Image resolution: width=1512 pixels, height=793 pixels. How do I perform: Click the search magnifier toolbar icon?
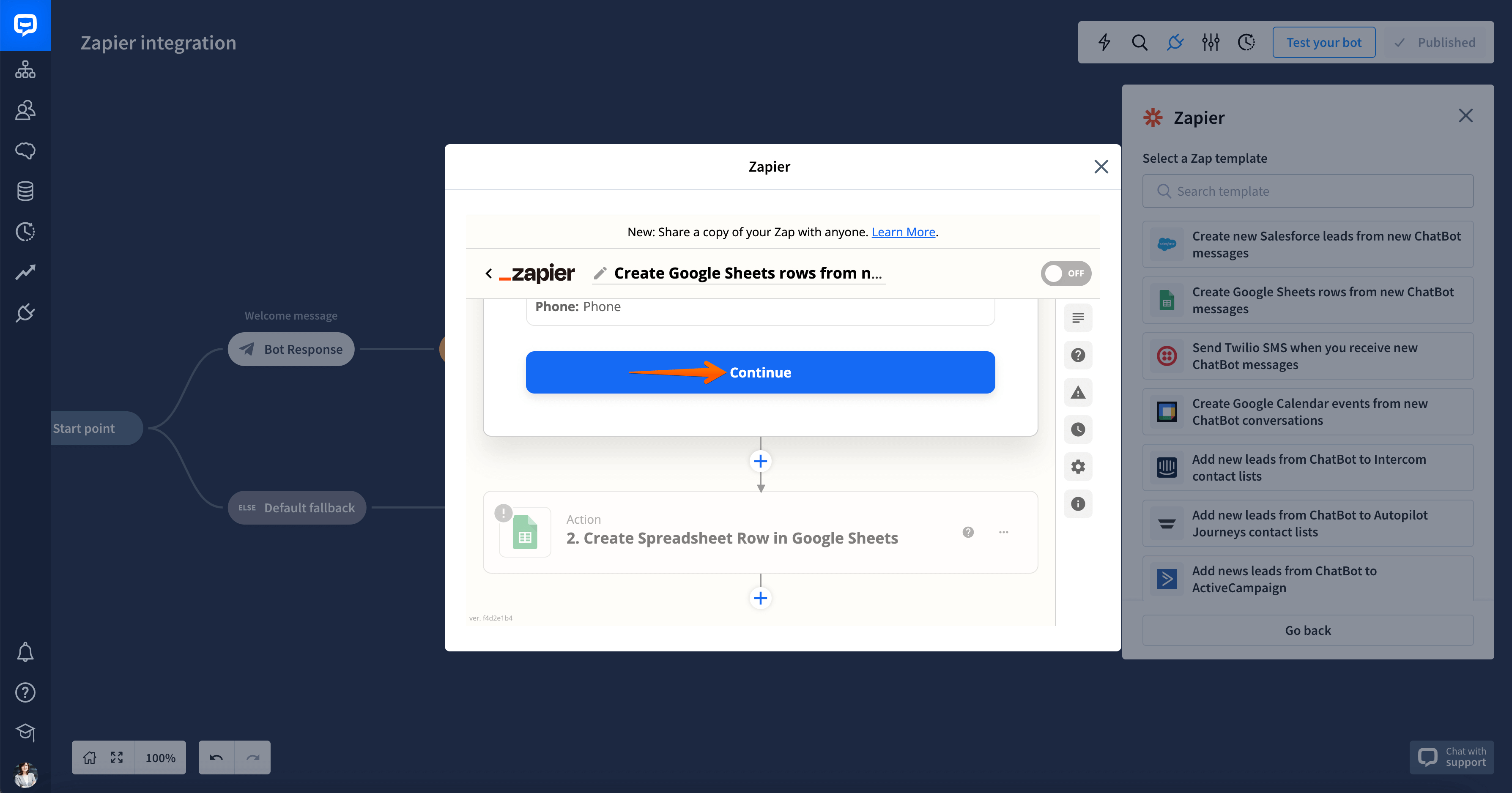[x=1139, y=42]
